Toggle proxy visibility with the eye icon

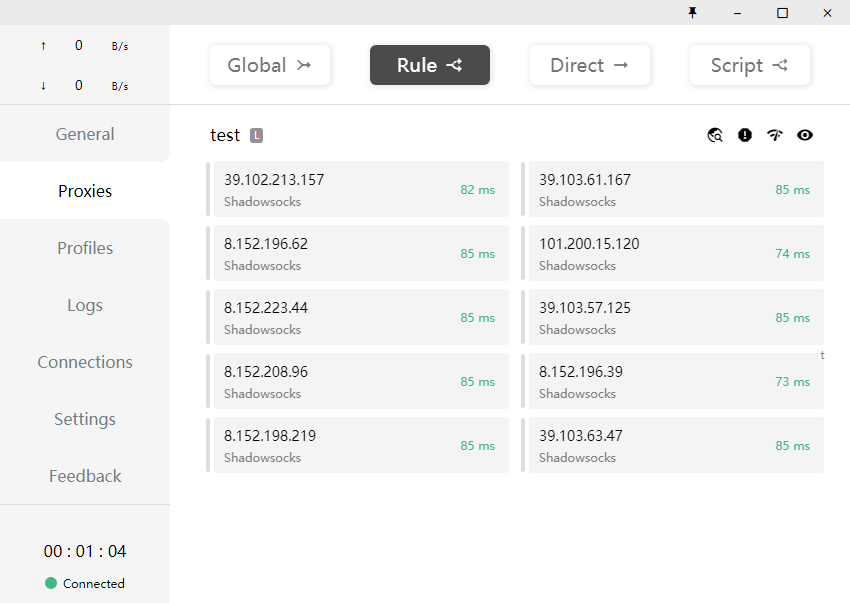805,135
